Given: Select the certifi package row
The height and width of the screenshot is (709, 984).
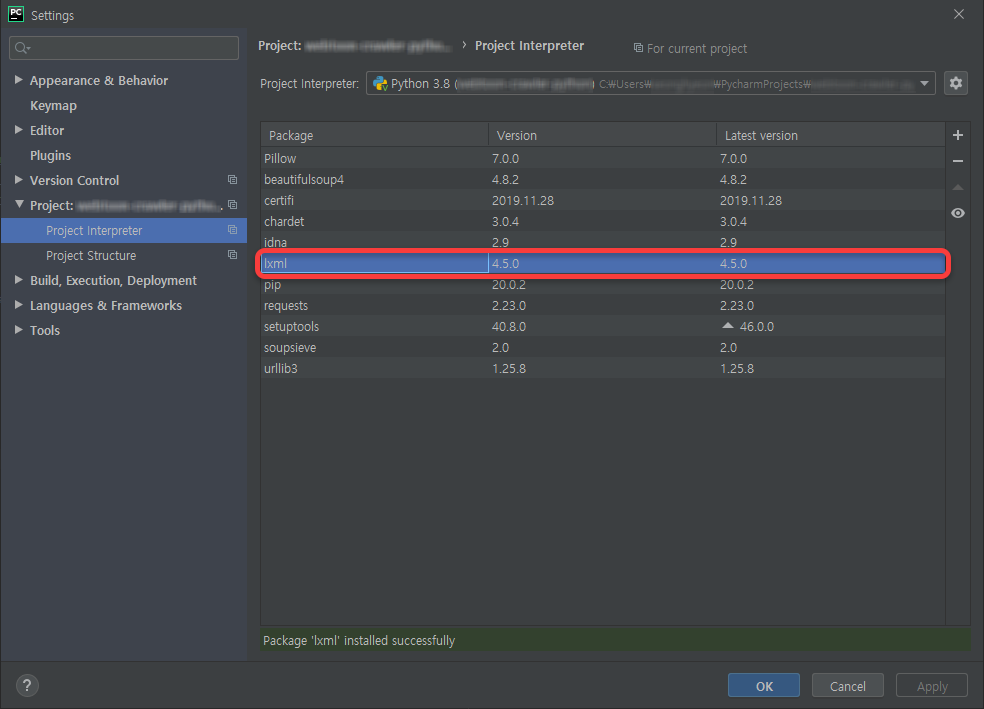Looking at the screenshot, I should (603, 200).
